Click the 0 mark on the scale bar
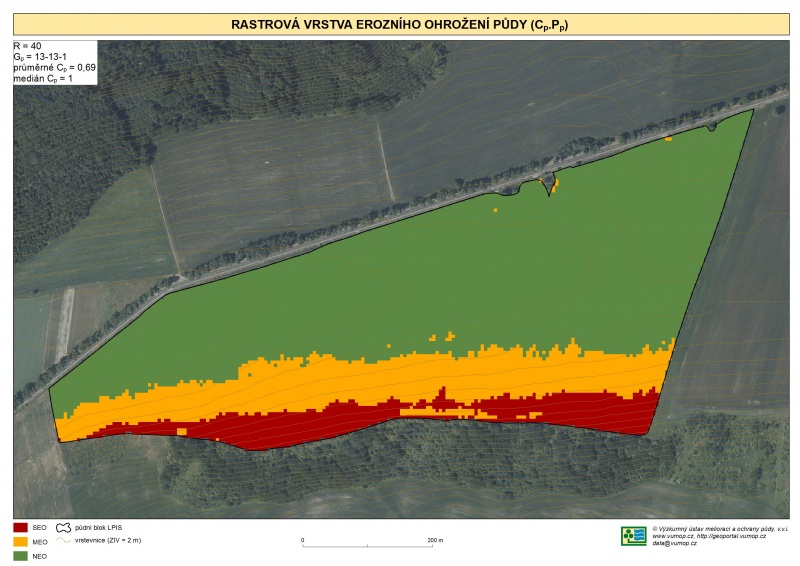 (303, 540)
